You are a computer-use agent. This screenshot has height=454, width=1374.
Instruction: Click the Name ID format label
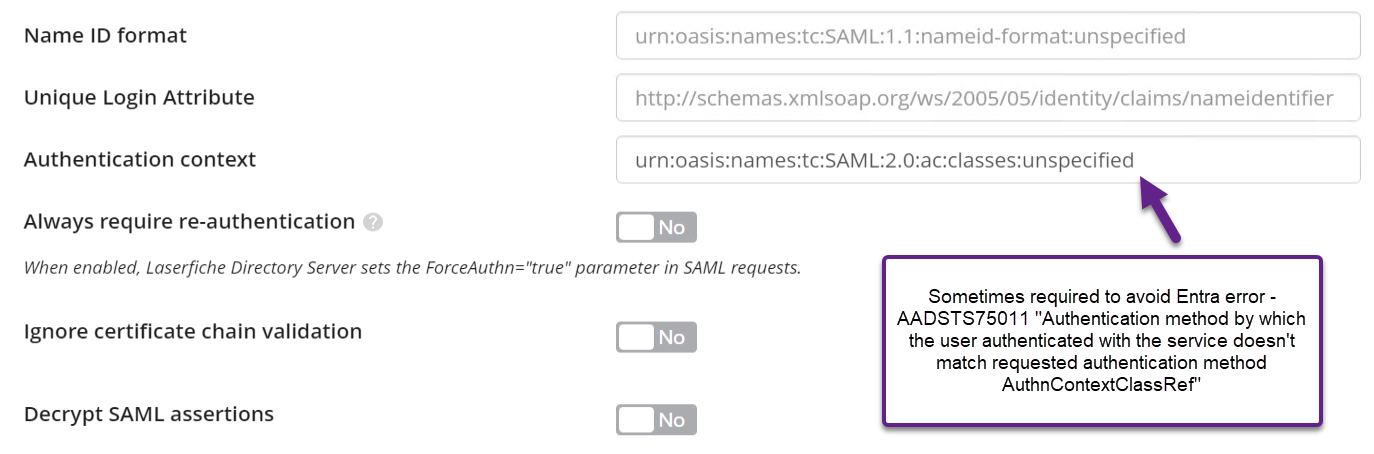point(105,36)
